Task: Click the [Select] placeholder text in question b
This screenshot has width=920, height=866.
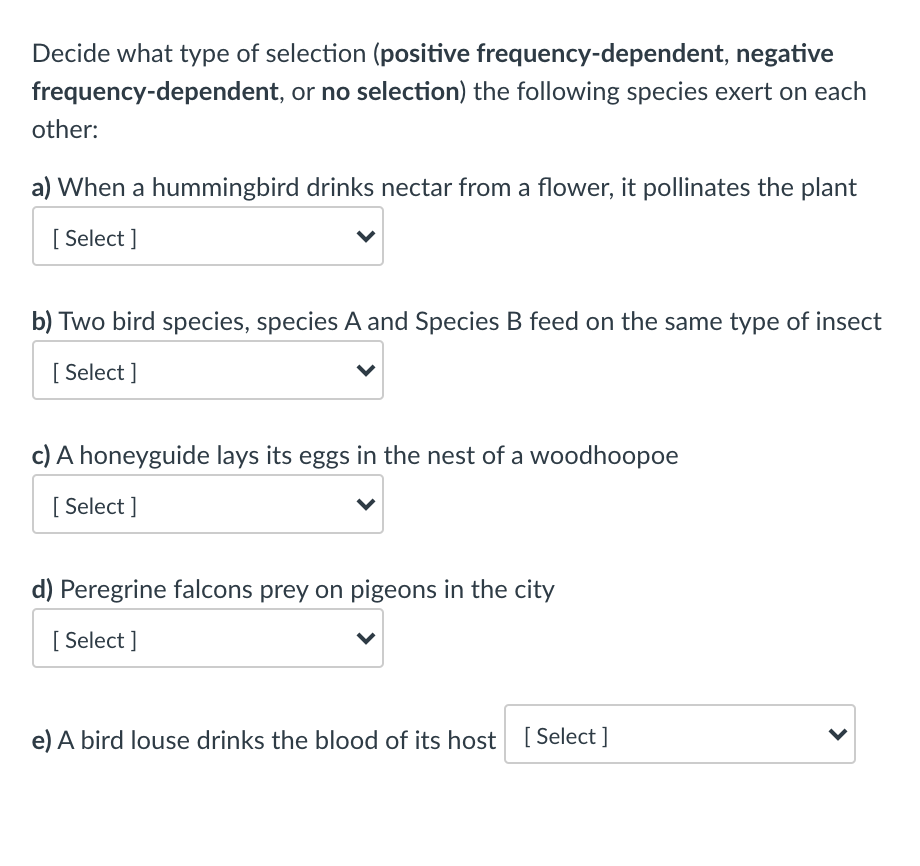Action: 94,371
